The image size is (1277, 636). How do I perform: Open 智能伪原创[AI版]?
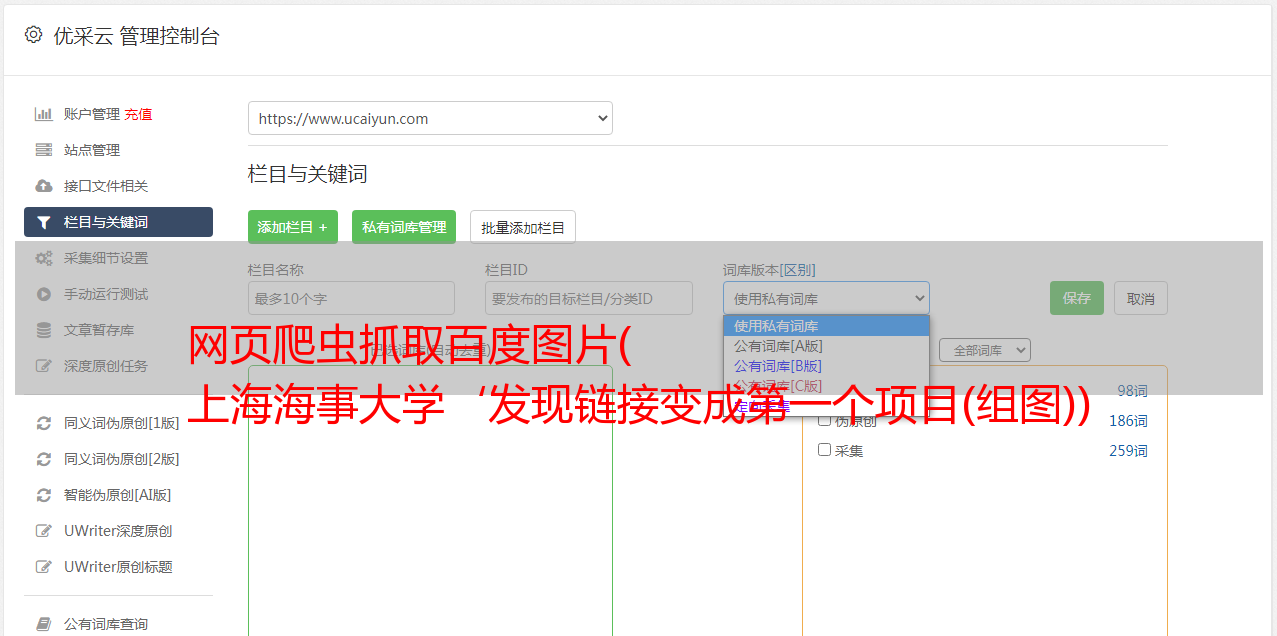click(118, 495)
